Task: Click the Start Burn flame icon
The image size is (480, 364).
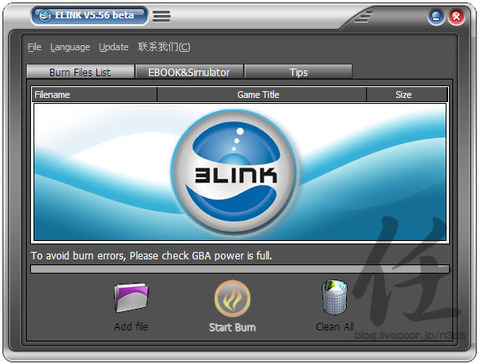Action: point(232,298)
